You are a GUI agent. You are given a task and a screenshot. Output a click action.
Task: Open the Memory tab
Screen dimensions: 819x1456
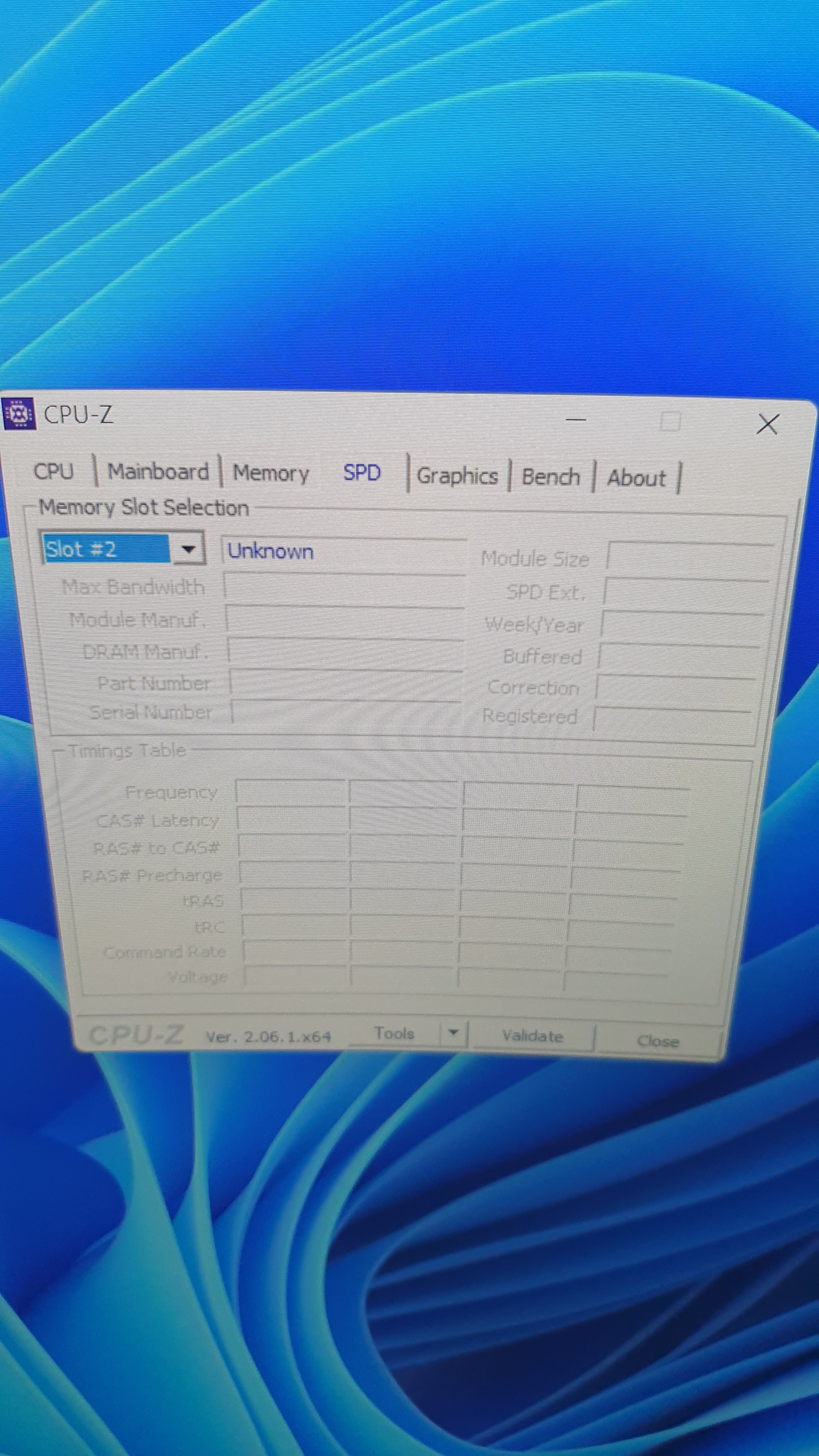(271, 473)
